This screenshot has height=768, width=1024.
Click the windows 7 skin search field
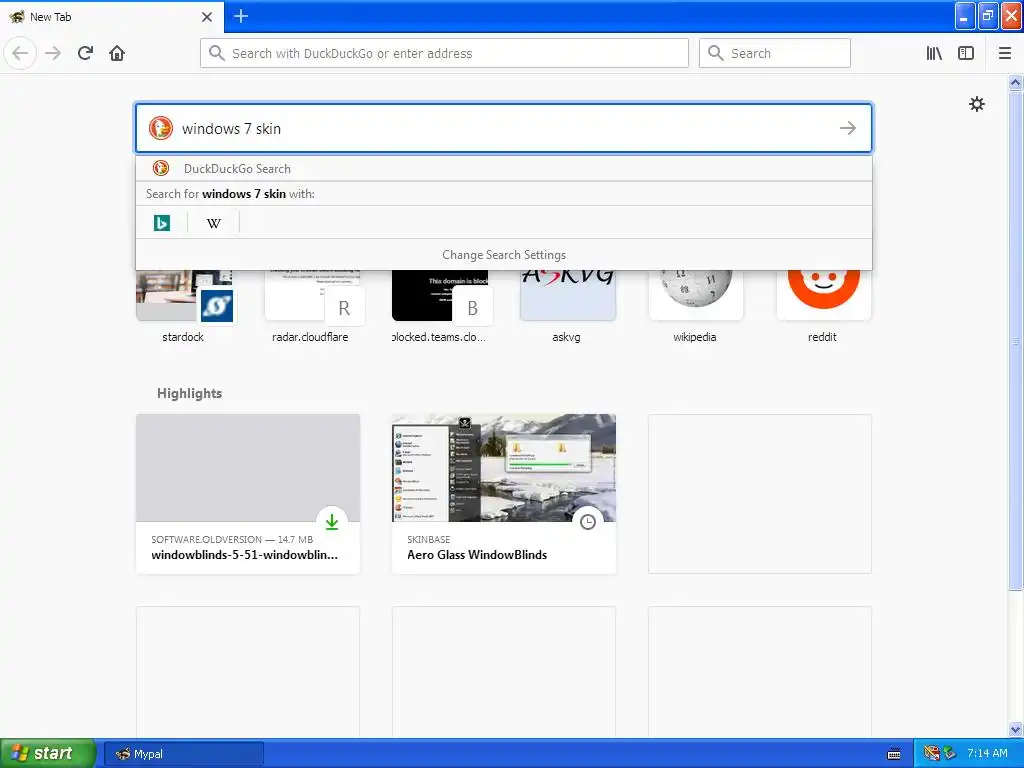[506, 128]
